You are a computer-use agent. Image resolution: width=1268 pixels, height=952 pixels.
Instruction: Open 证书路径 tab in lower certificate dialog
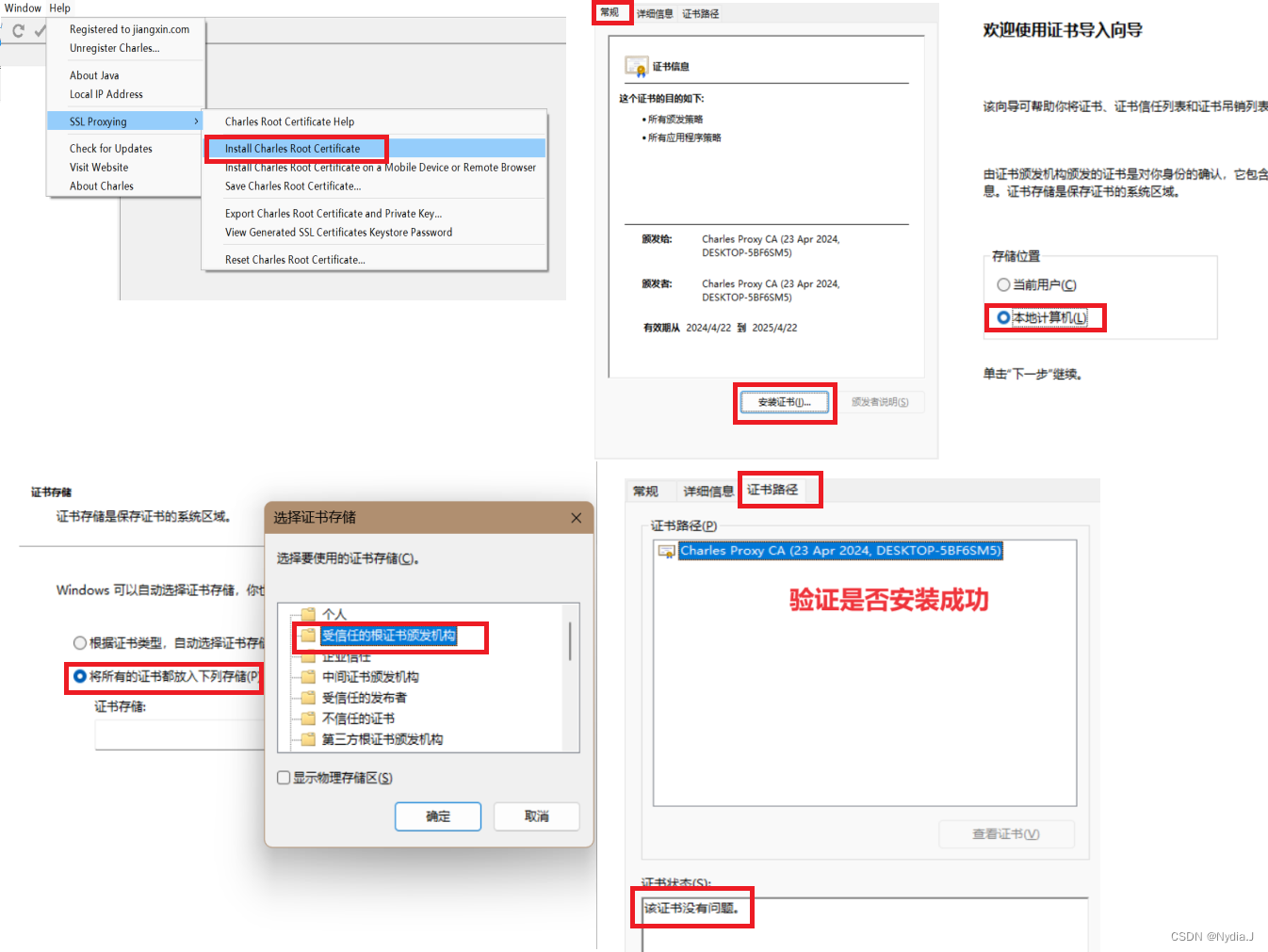click(x=772, y=490)
